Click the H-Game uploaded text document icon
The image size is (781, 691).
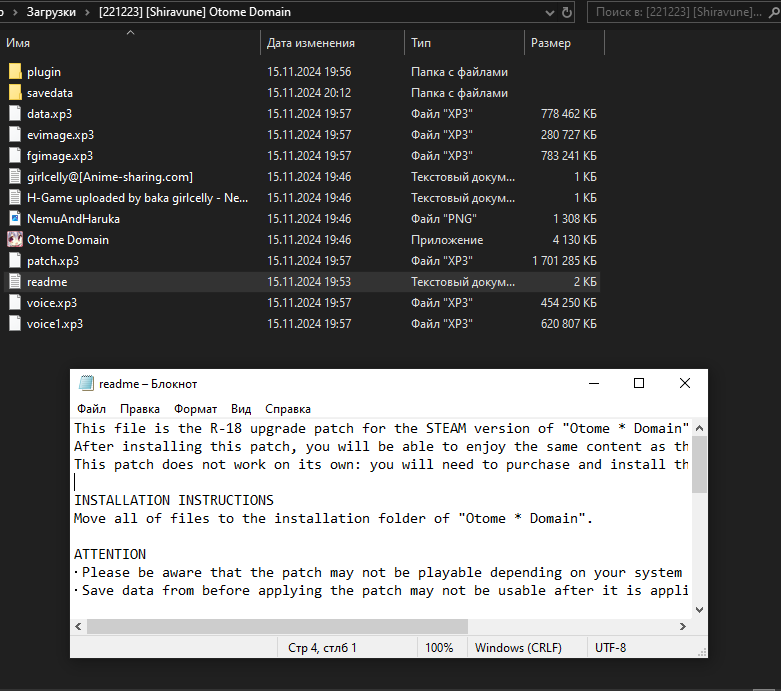(15, 198)
